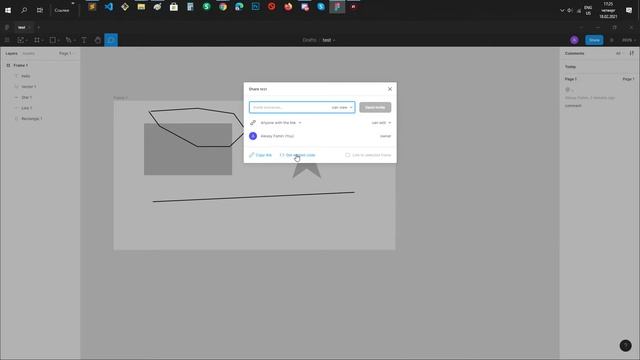This screenshot has width=640, height=360.
Task: Show hidden system tray icons
Action: point(562,10)
